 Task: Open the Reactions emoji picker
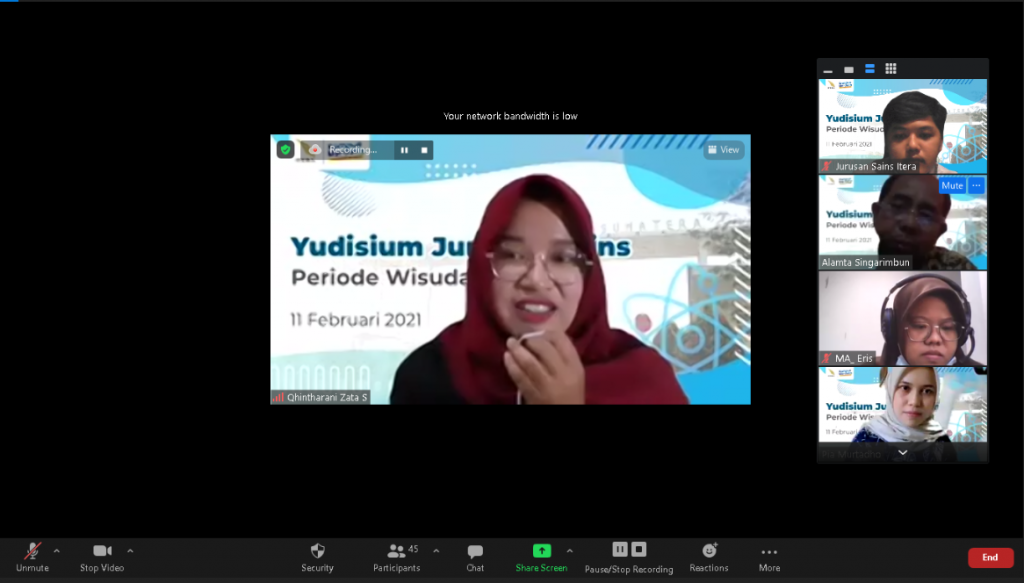point(709,557)
